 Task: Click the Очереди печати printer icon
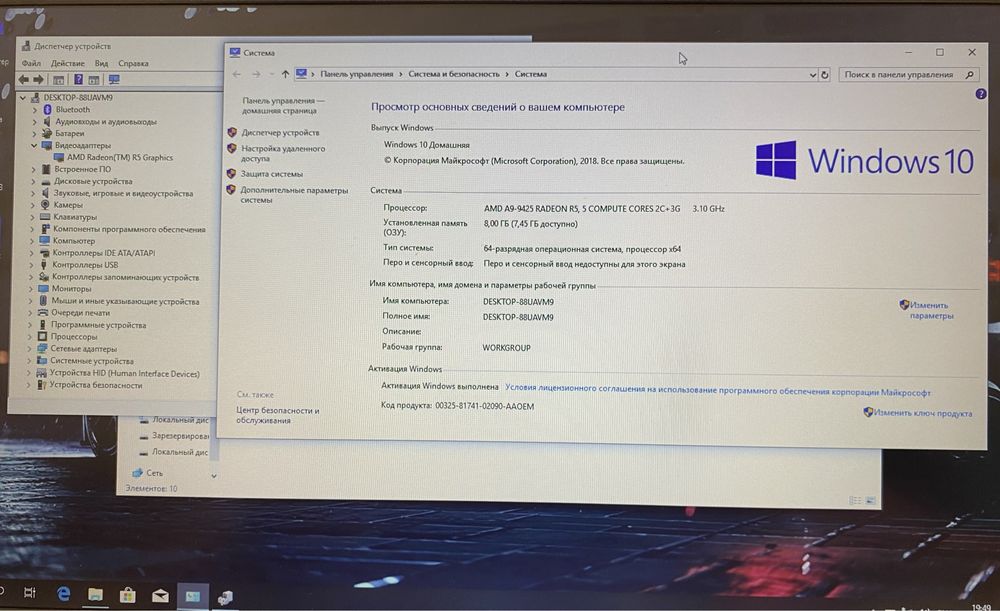click(x=43, y=313)
